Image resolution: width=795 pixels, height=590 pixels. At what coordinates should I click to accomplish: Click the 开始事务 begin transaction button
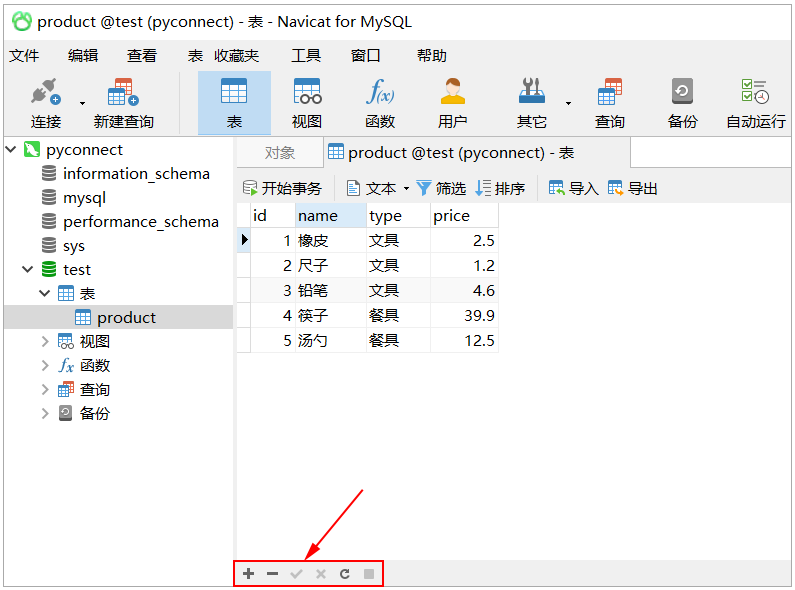(282, 189)
